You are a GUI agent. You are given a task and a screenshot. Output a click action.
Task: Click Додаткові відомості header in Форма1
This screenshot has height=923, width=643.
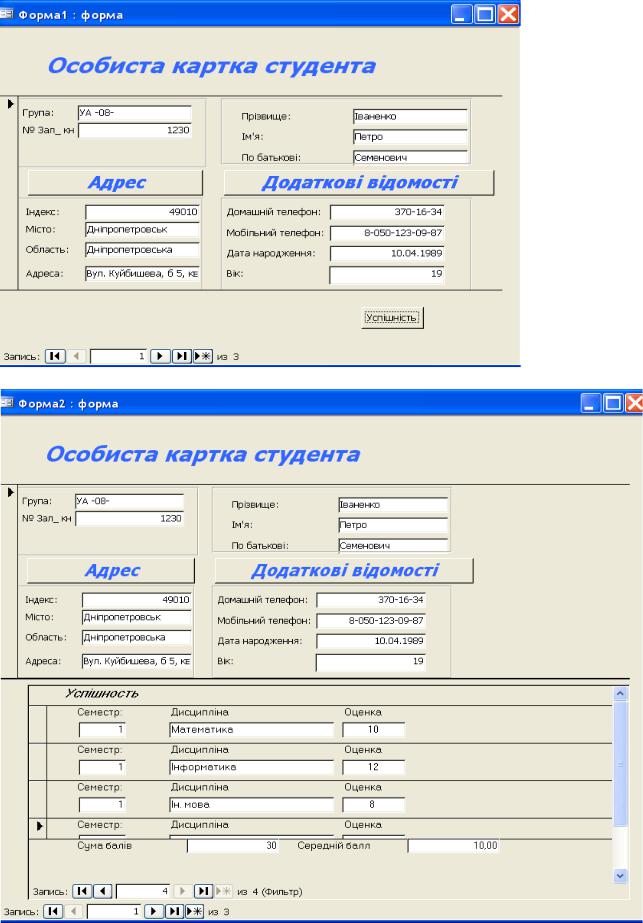point(359,182)
